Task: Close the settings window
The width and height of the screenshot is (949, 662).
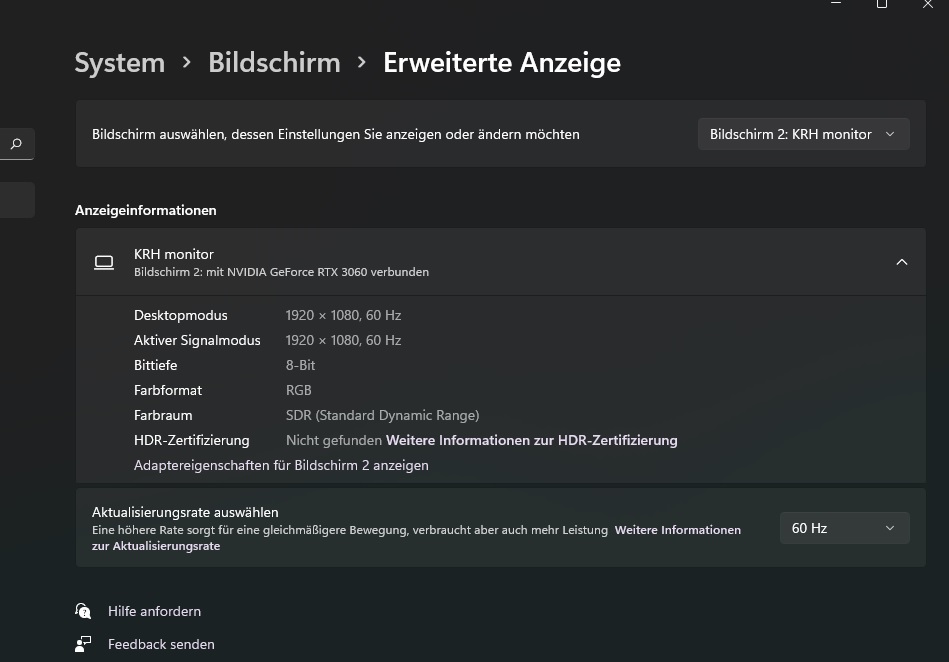Action: coord(928,4)
